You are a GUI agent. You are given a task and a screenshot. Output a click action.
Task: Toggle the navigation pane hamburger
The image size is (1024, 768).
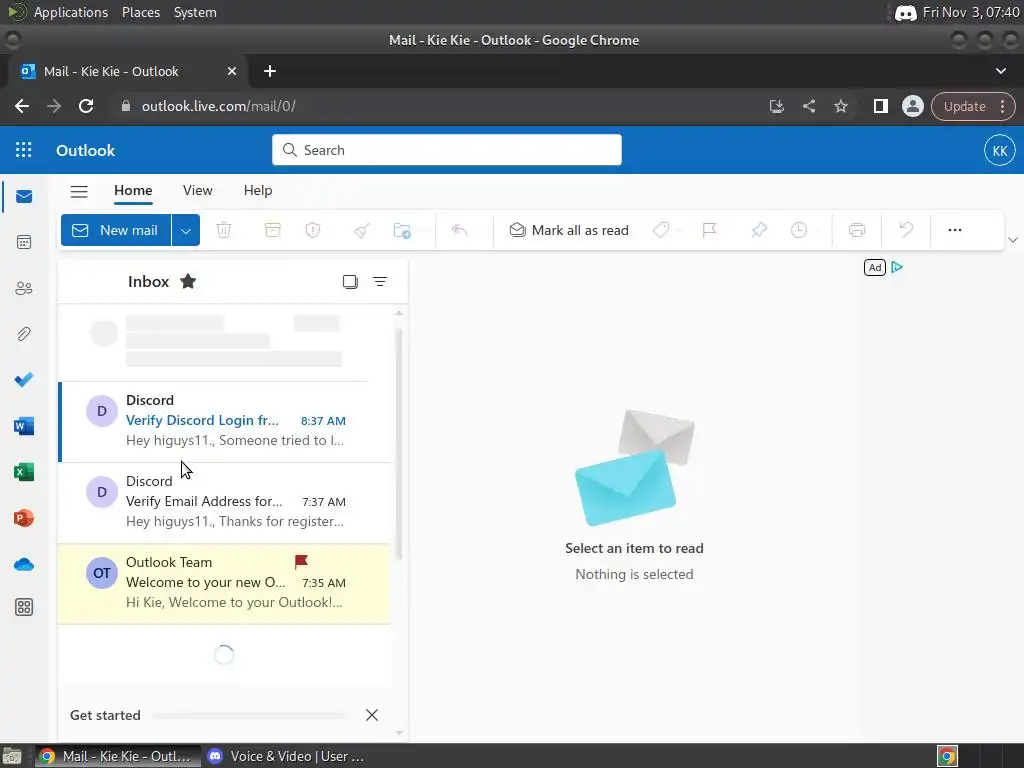(79, 191)
